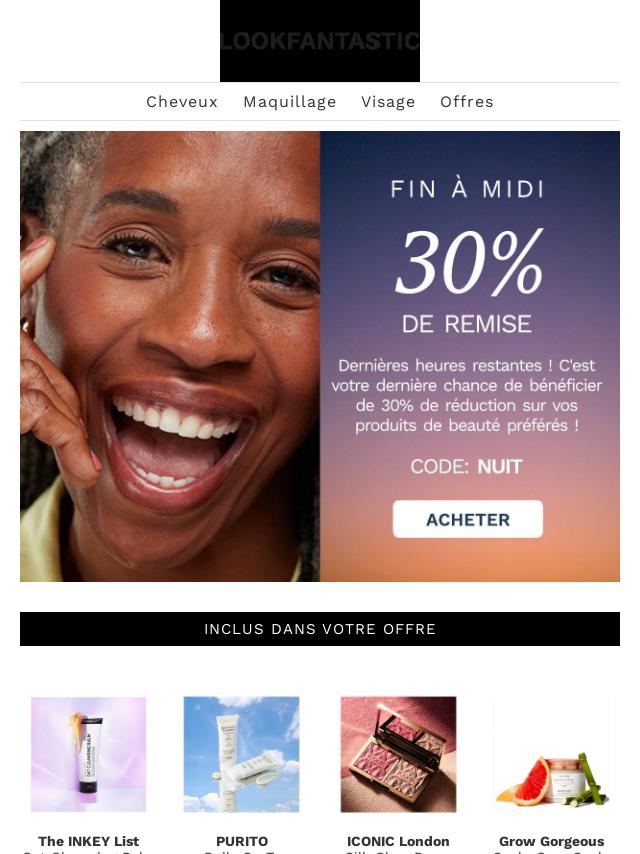The image size is (640, 854).
Task: Click the ACHETER button
Action: tap(468, 519)
